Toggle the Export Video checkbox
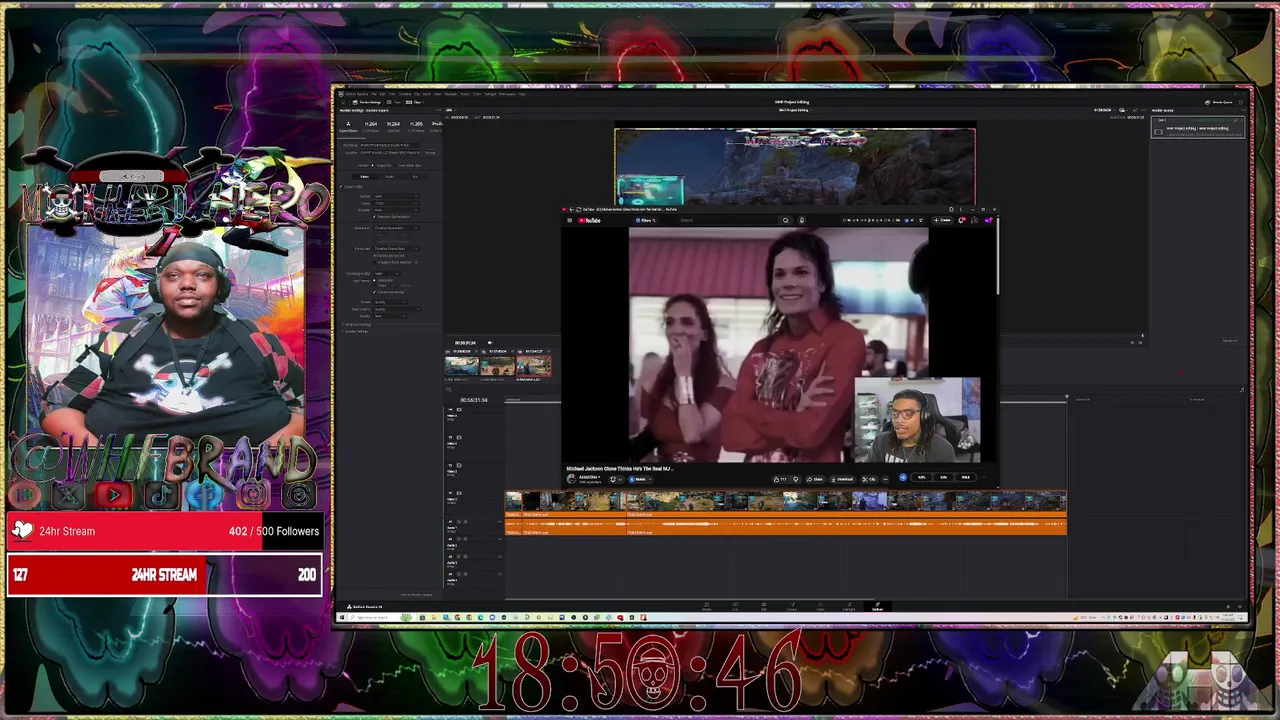 340,186
